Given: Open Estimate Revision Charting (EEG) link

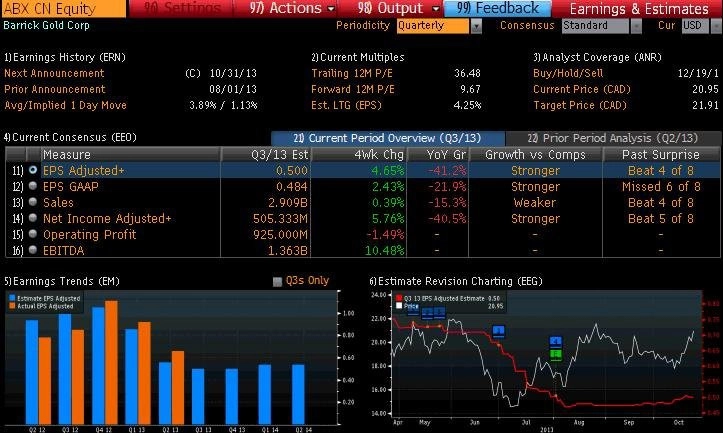Looking at the screenshot, I should point(456,281).
